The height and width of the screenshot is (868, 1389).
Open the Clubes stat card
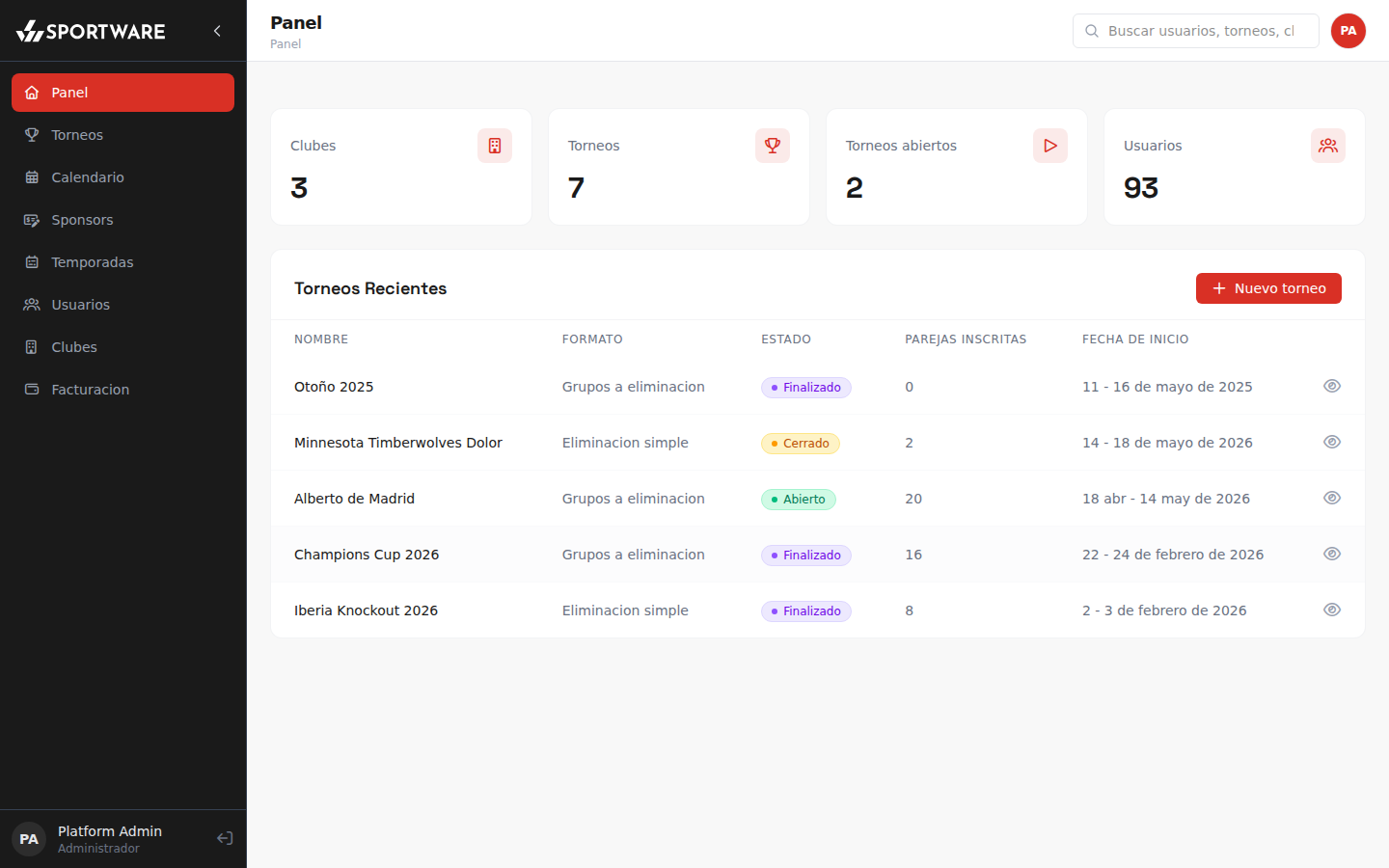401,167
